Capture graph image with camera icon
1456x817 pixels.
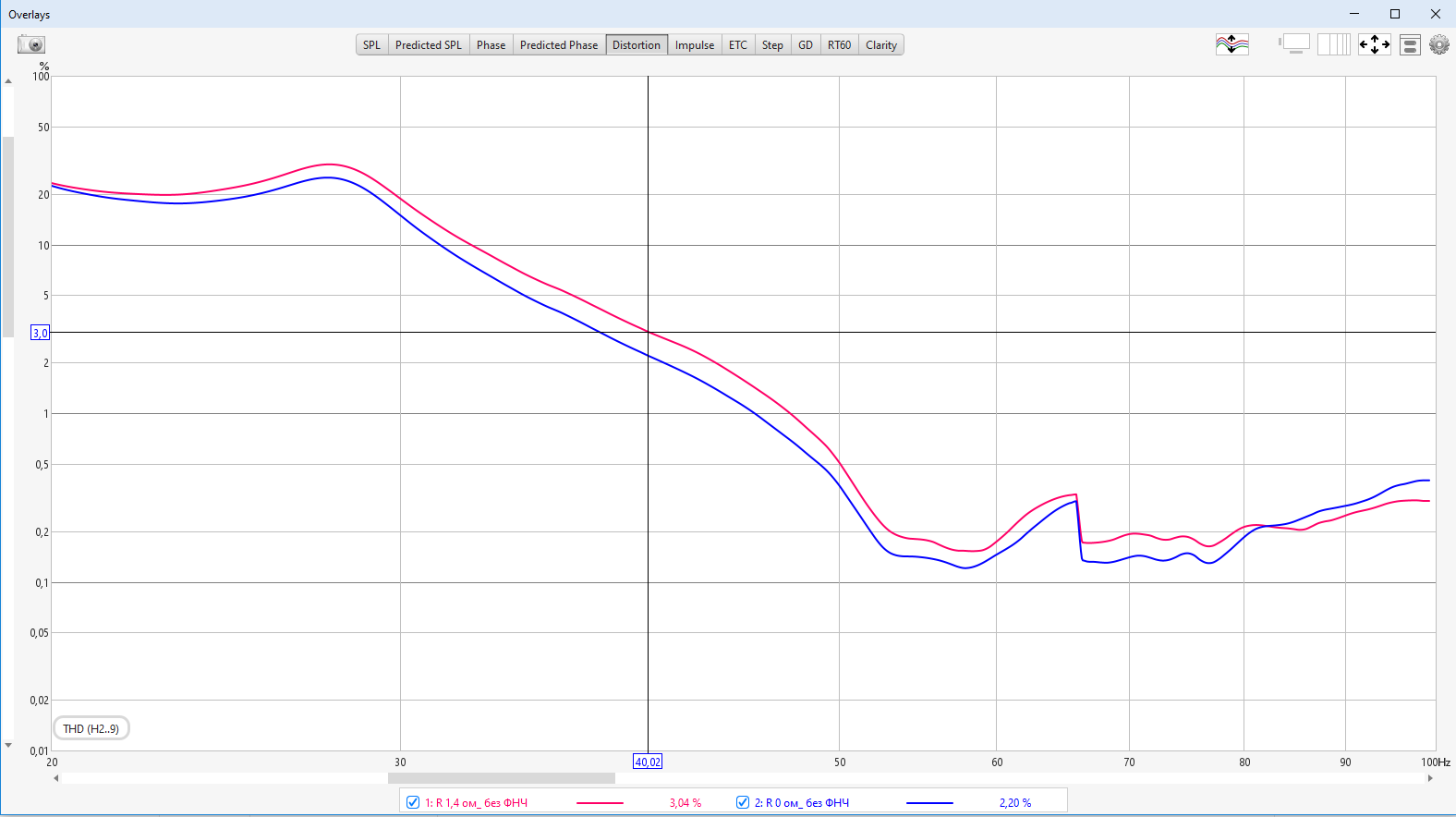coord(30,44)
